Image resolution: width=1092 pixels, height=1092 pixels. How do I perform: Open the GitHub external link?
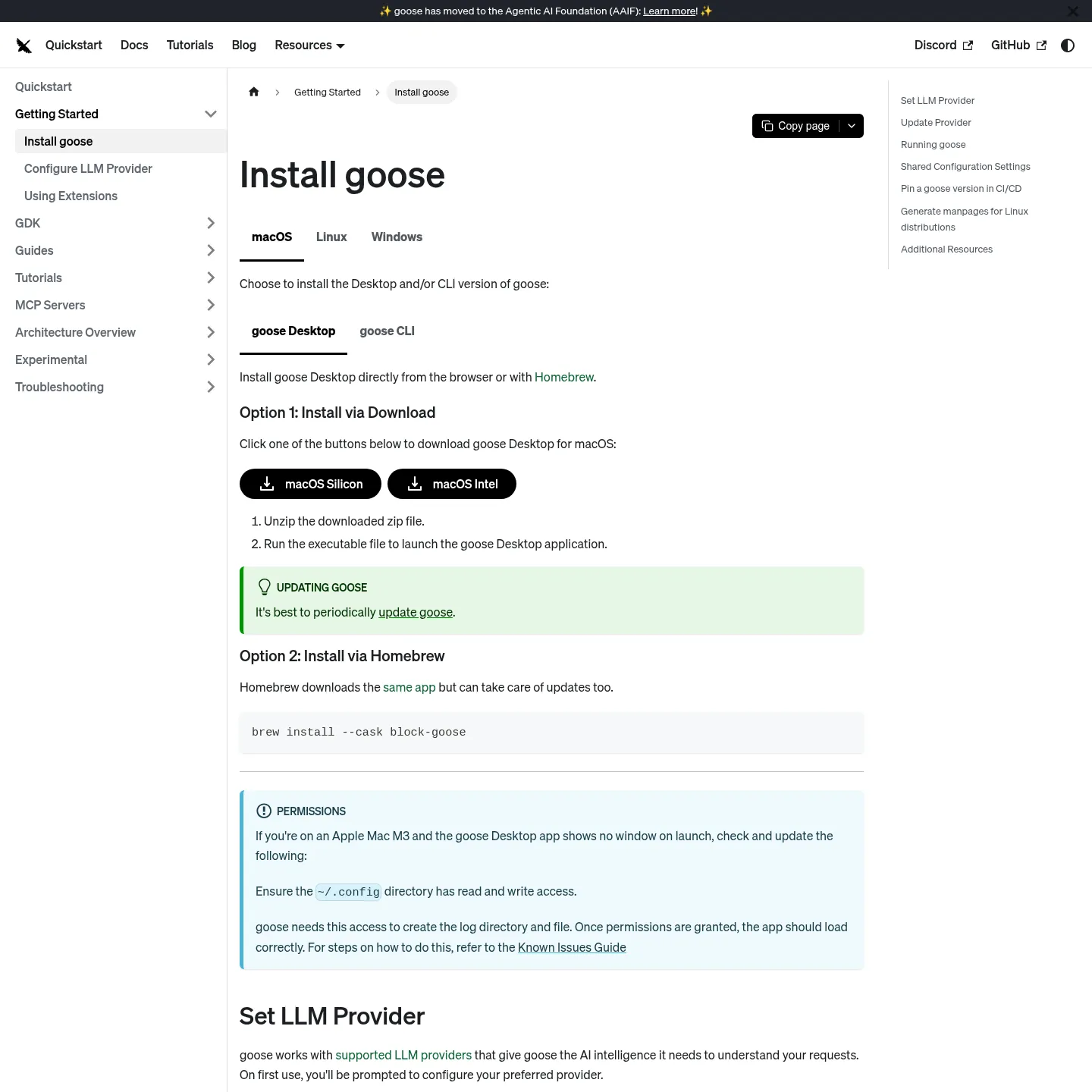click(1018, 45)
